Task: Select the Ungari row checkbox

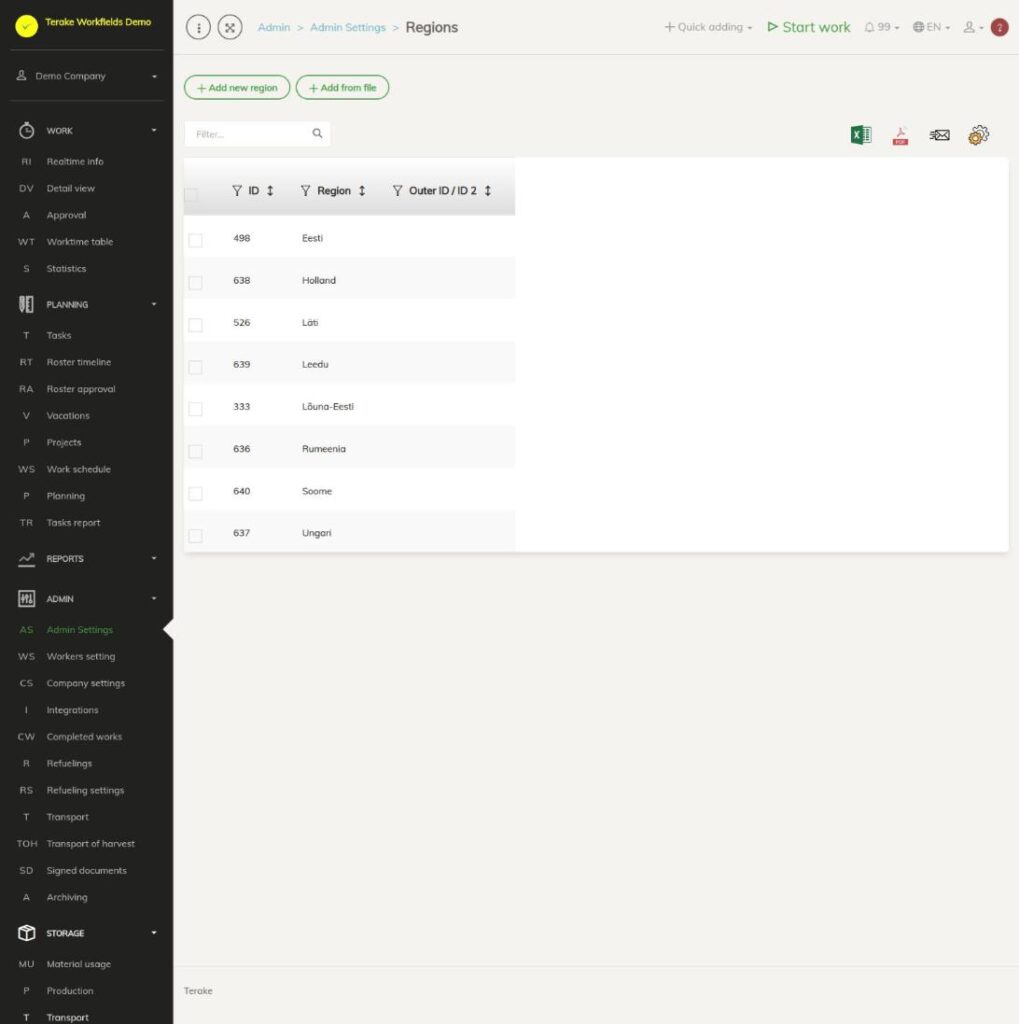Action: click(x=195, y=536)
